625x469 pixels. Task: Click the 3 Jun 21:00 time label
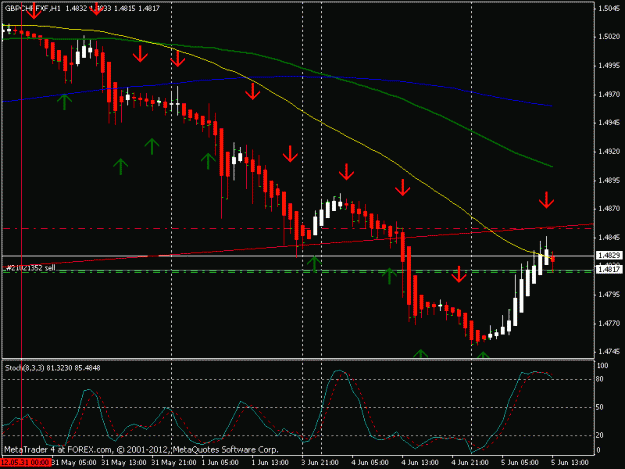320,463
